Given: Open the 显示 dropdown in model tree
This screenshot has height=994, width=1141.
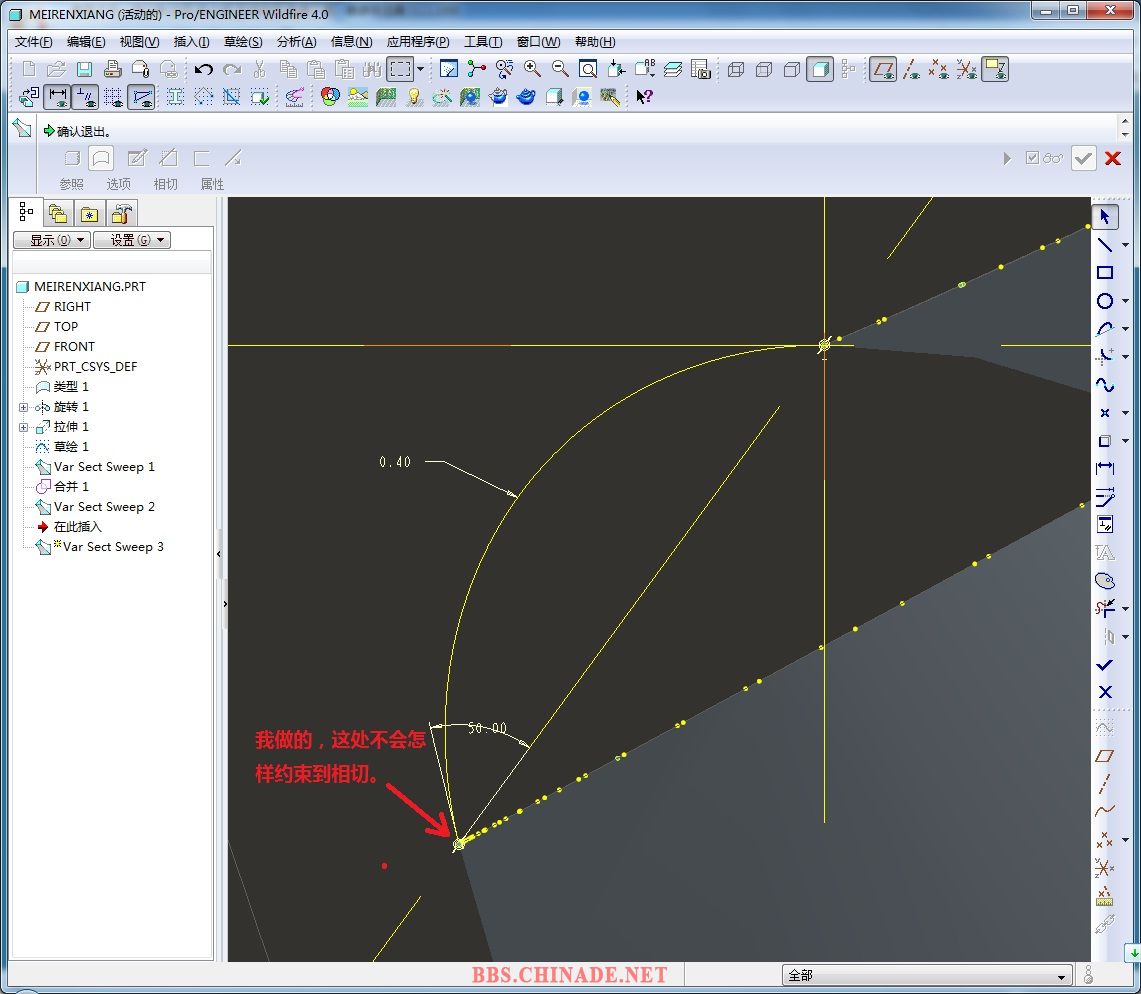Looking at the screenshot, I should (52, 240).
